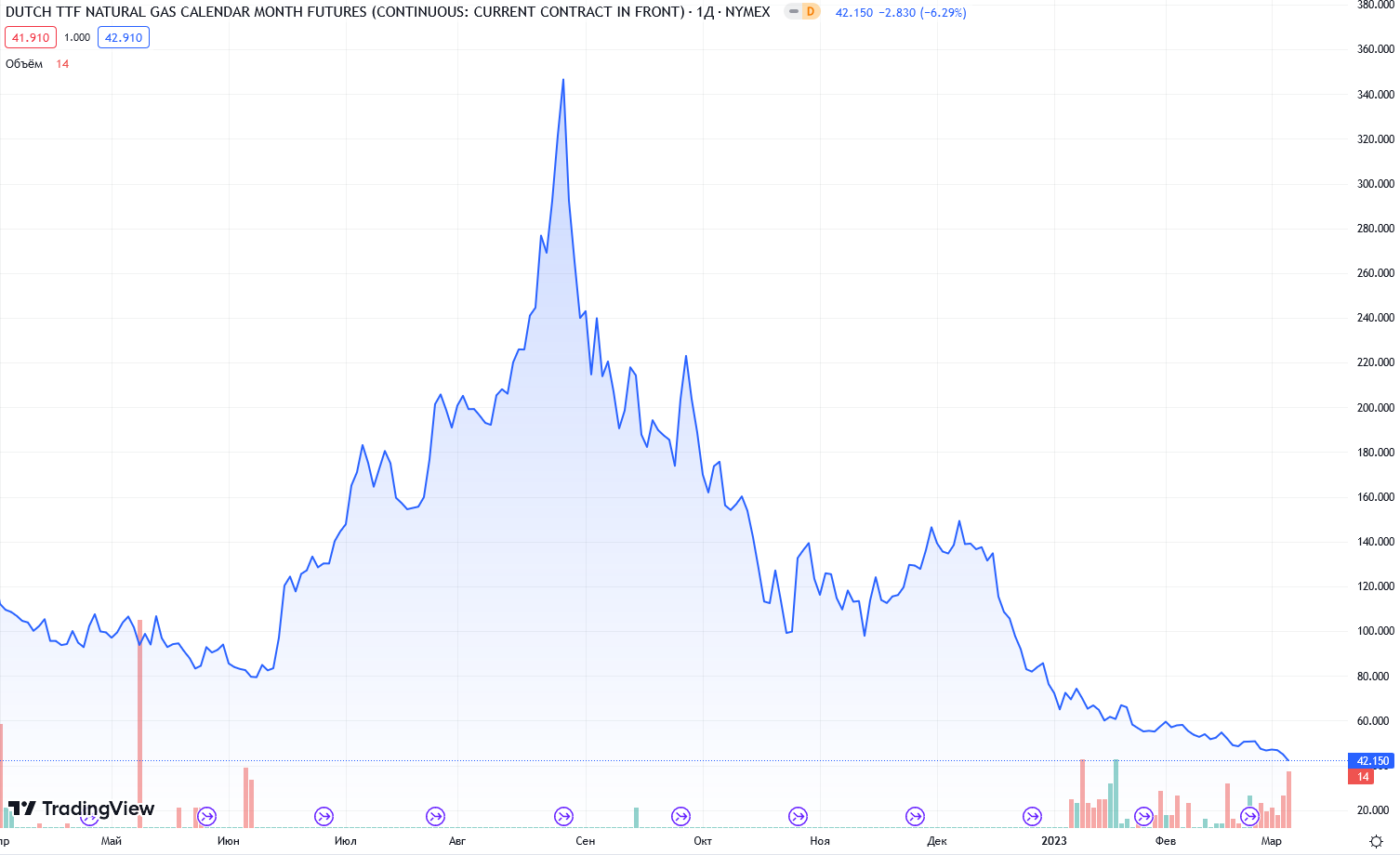Image resolution: width=1400 pixels, height=855 pixels.
Task: Select contract switch marker near Мар
Action: click(x=1249, y=817)
